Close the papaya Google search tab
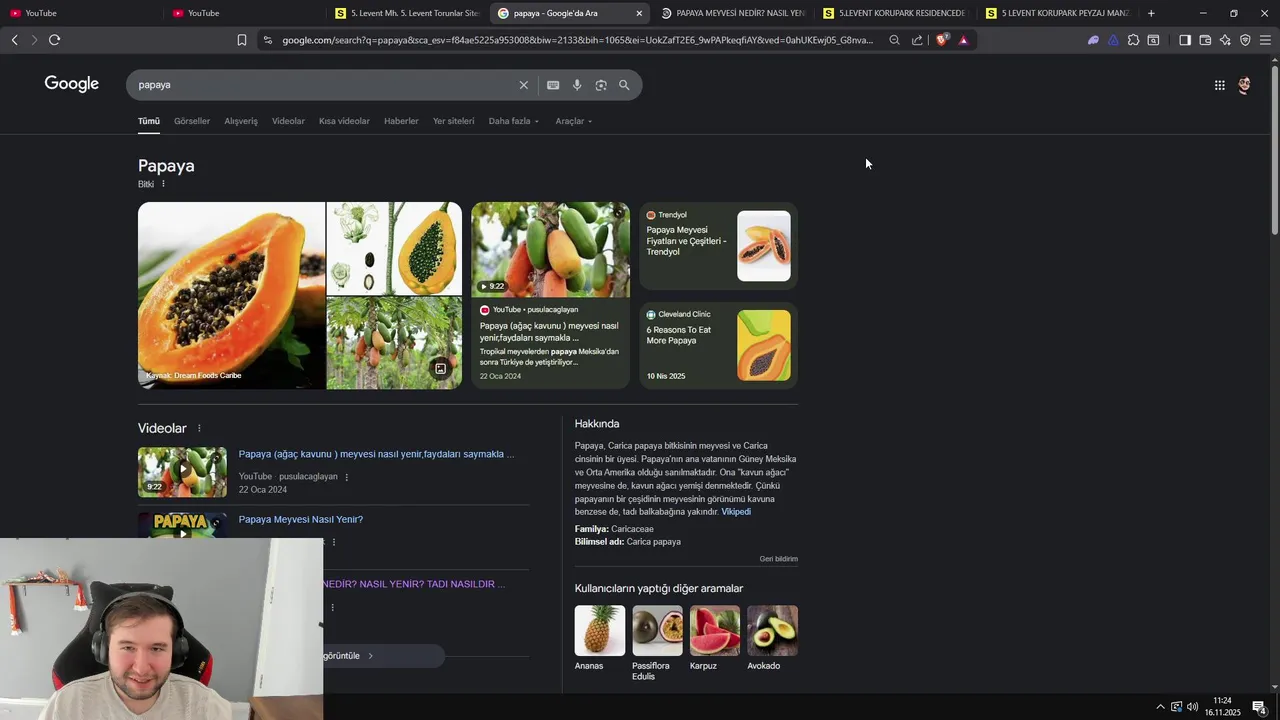 coord(639,13)
